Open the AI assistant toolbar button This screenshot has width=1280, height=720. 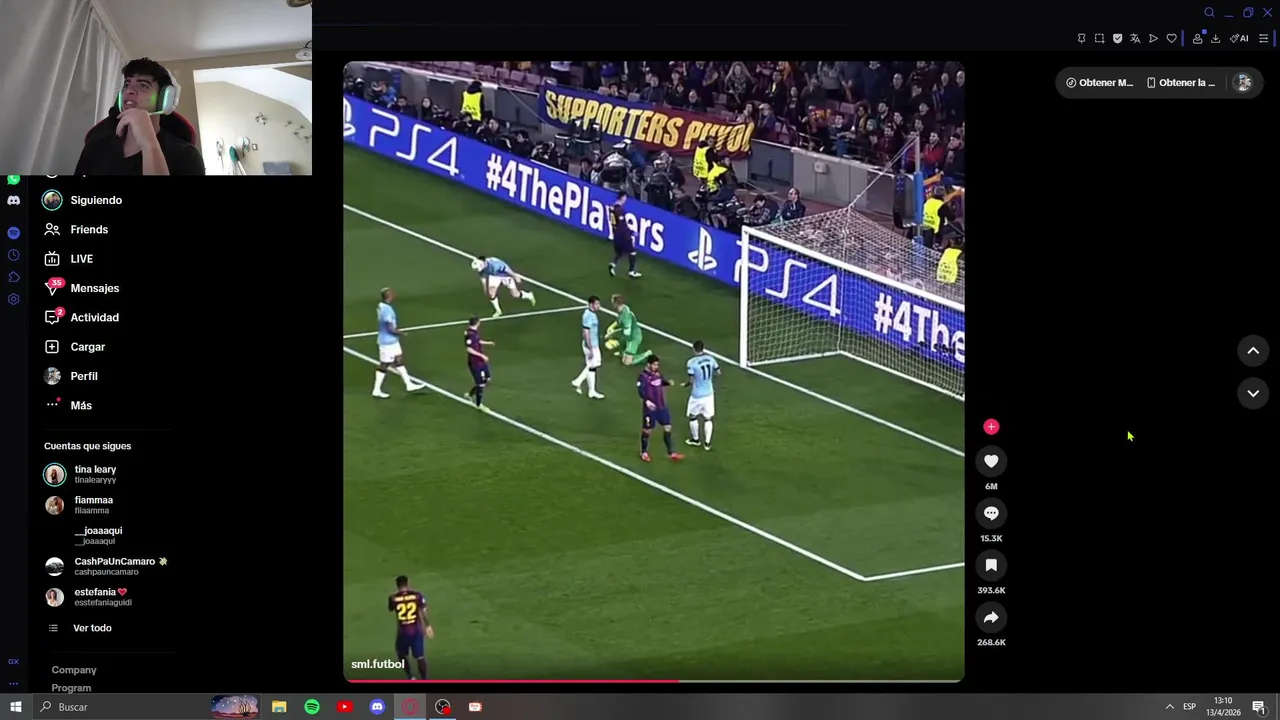coord(1239,39)
